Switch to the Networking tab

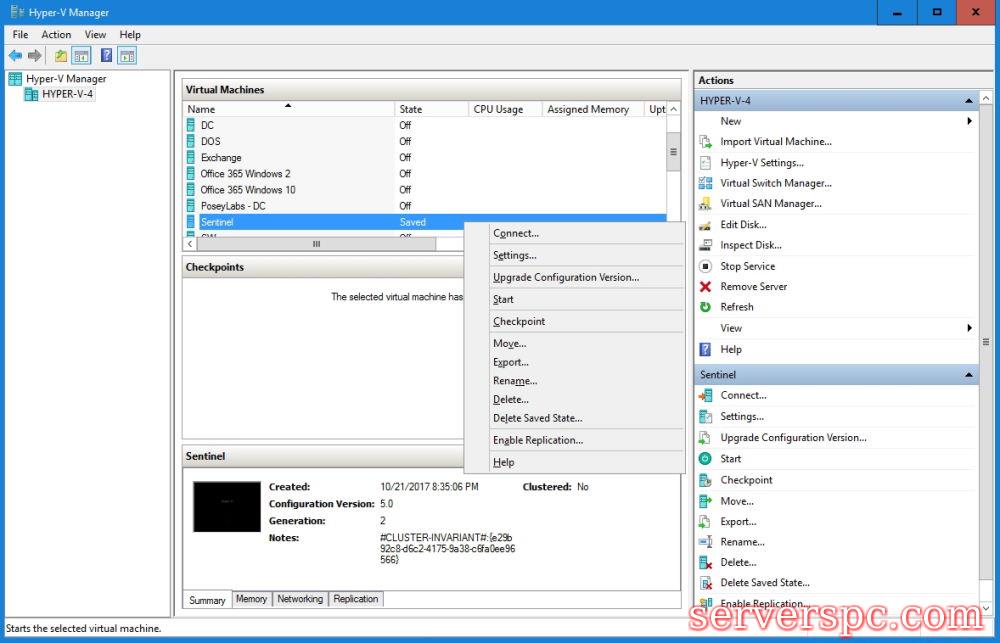tap(300, 599)
